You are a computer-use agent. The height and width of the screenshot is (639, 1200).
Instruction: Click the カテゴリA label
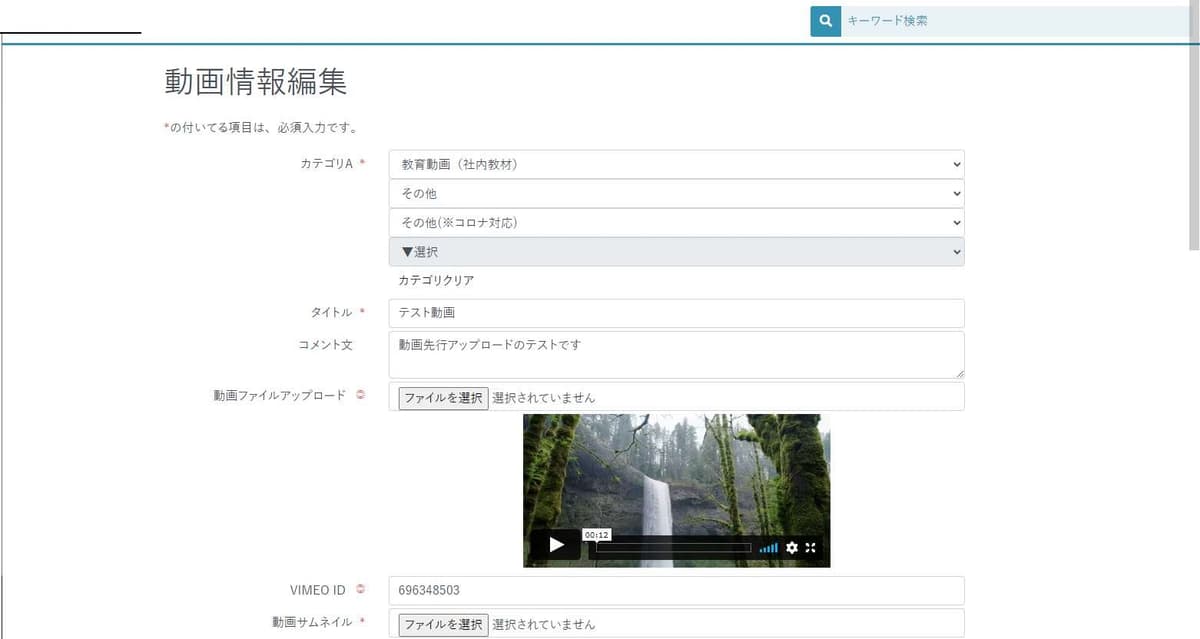pos(327,164)
